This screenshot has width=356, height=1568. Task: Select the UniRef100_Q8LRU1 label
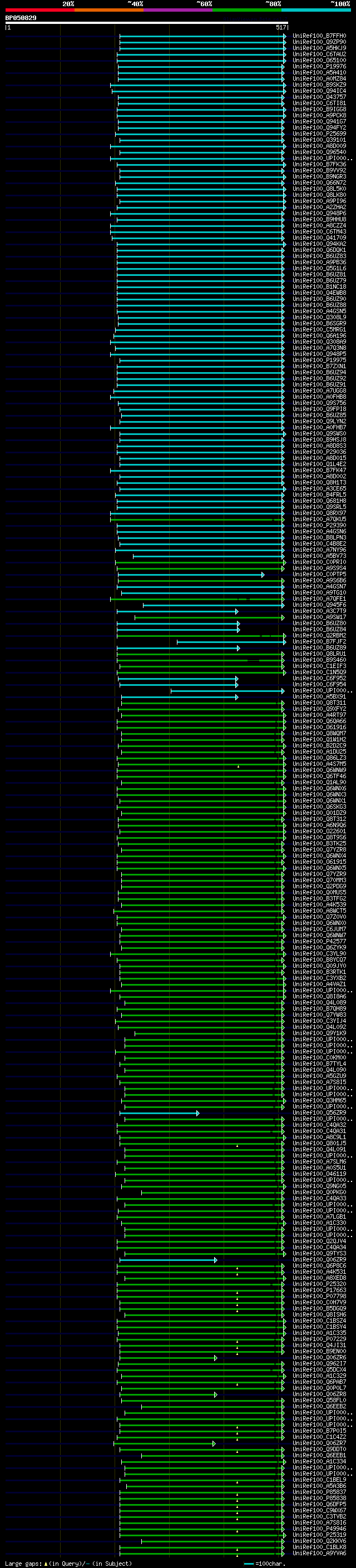[x=319, y=654]
